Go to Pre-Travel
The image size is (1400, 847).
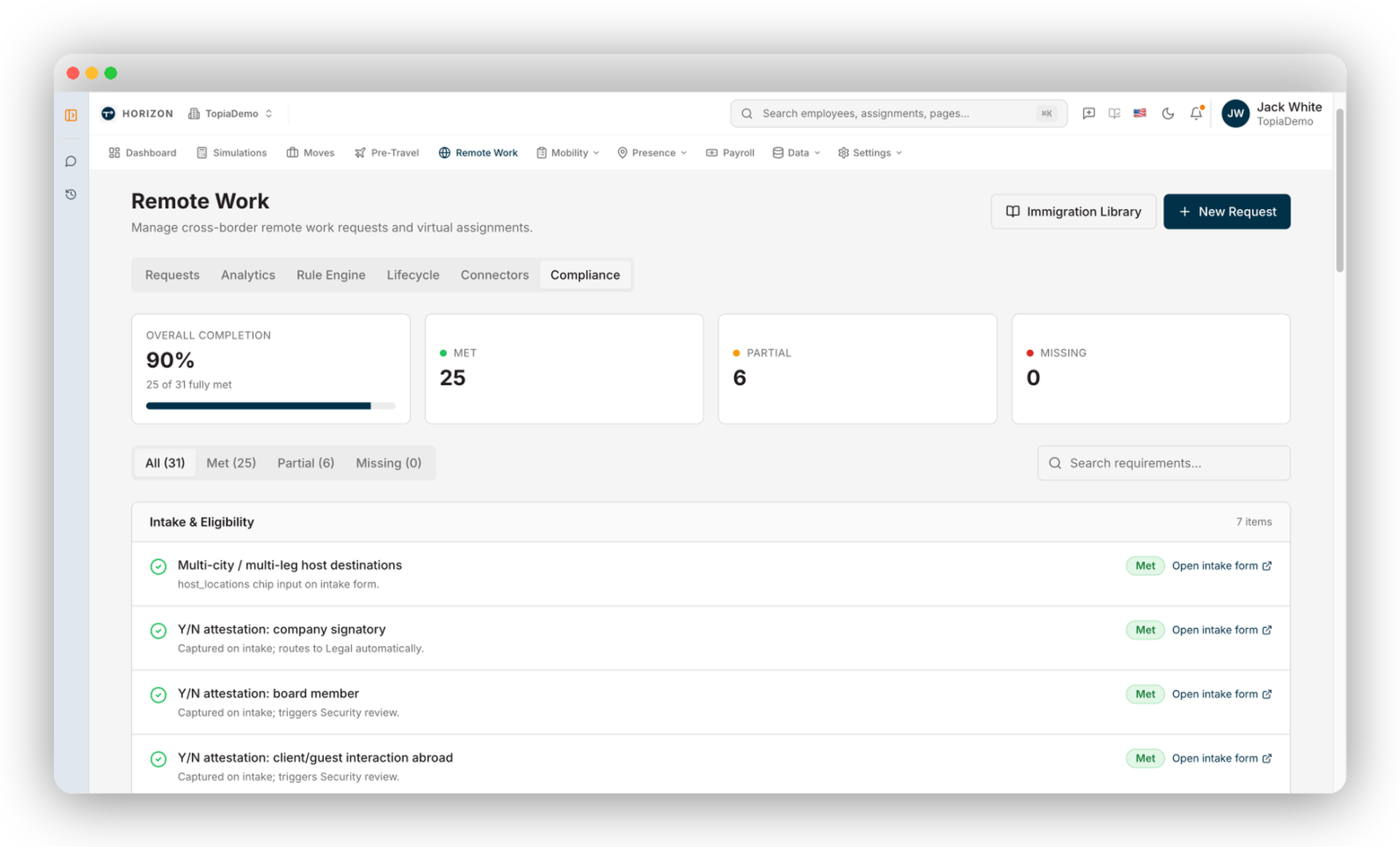(x=387, y=152)
